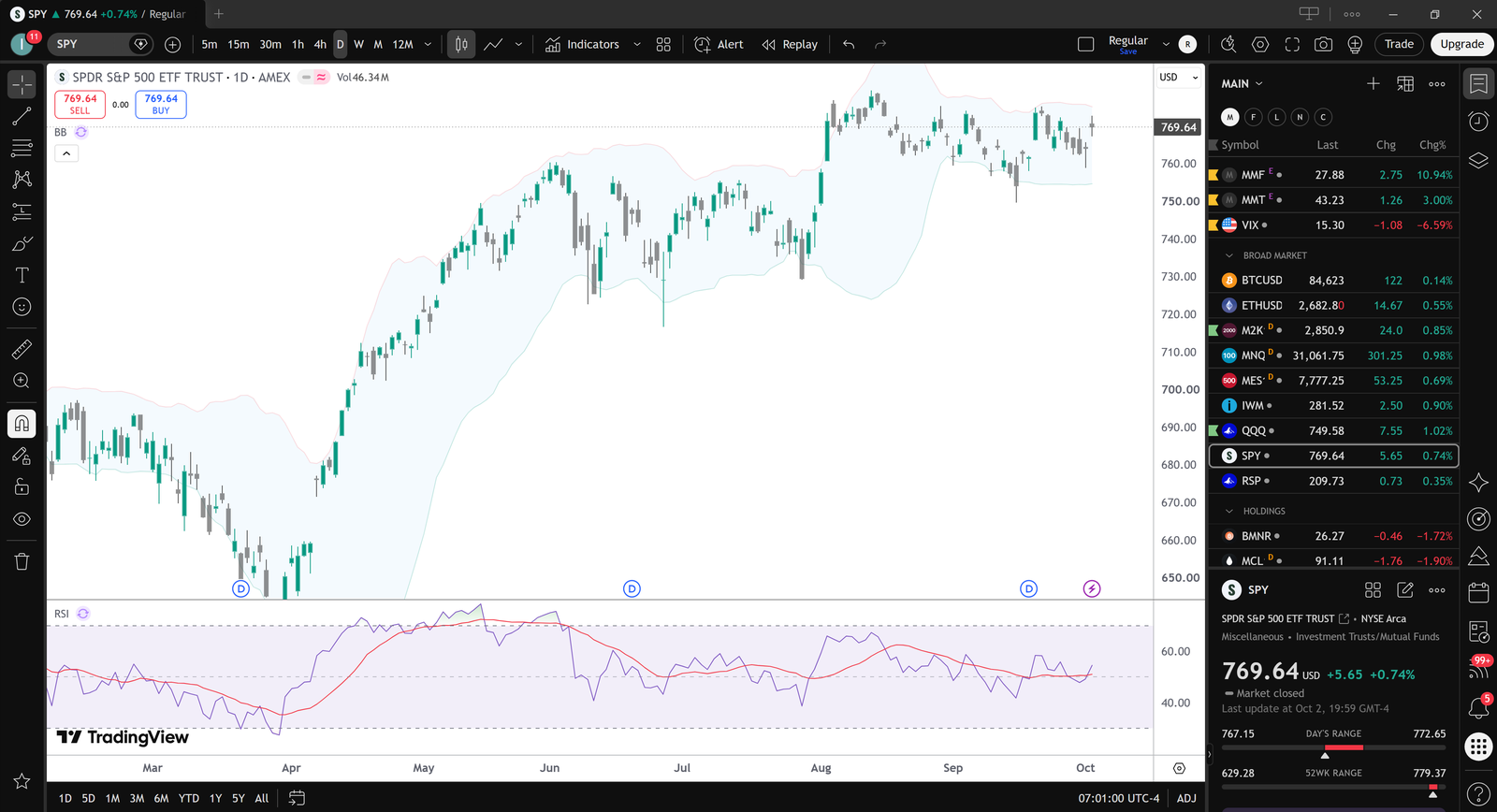1497x812 pixels.
Task: Open the alerts clock panel icon
Action: [x=1478, y=122]
